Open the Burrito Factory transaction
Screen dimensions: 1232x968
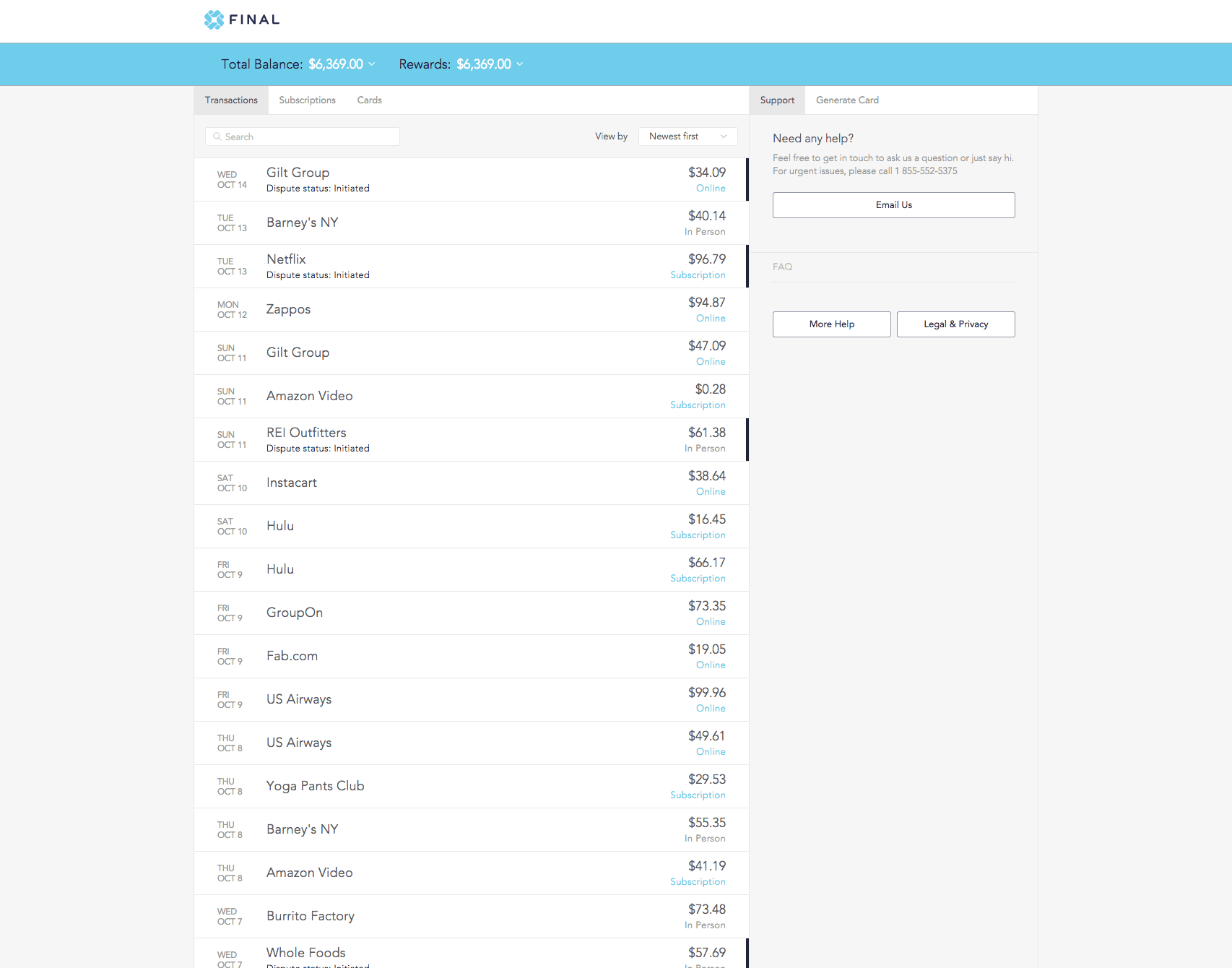471,917
